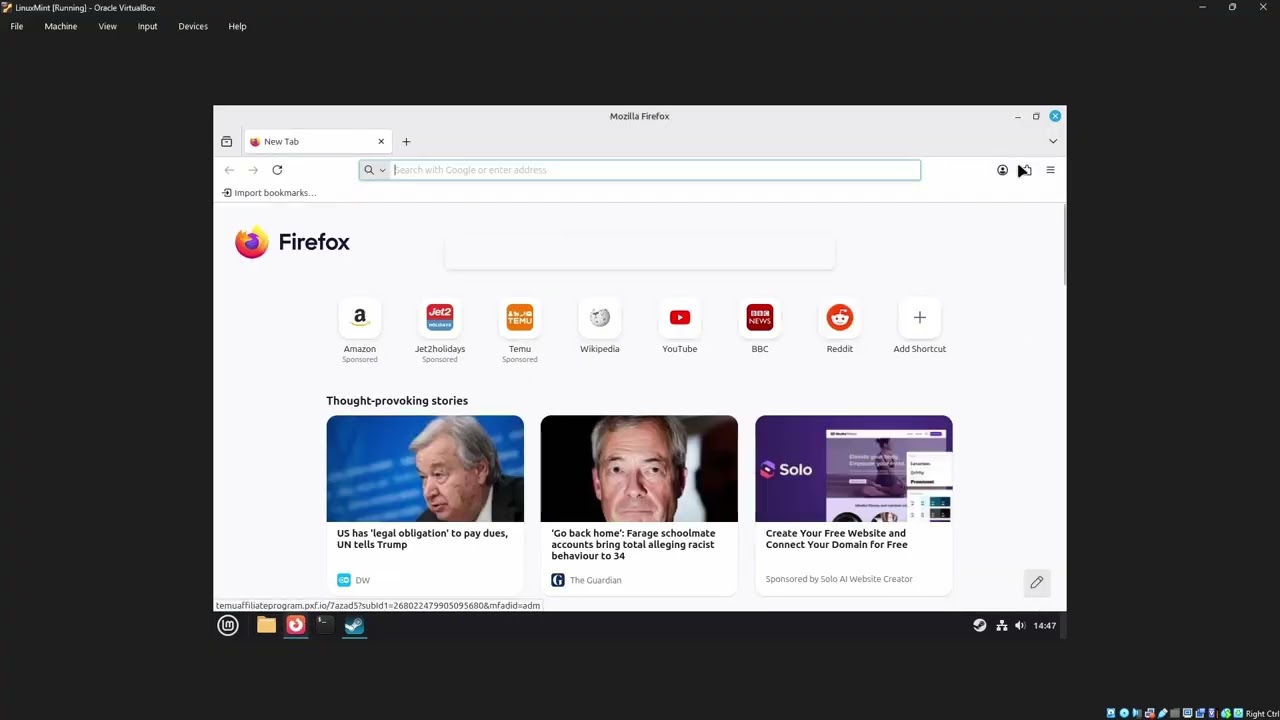
Task: Click the "Mozilla Firefox" window title
Action: pos(640,116)
